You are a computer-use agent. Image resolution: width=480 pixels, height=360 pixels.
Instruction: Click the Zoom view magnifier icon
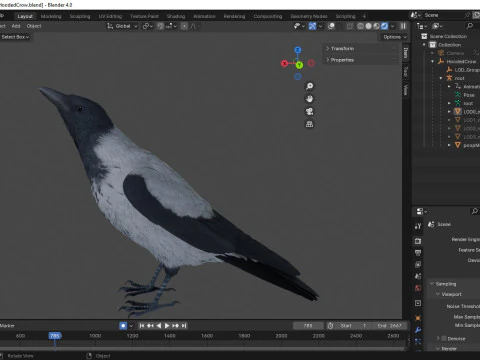309,86
